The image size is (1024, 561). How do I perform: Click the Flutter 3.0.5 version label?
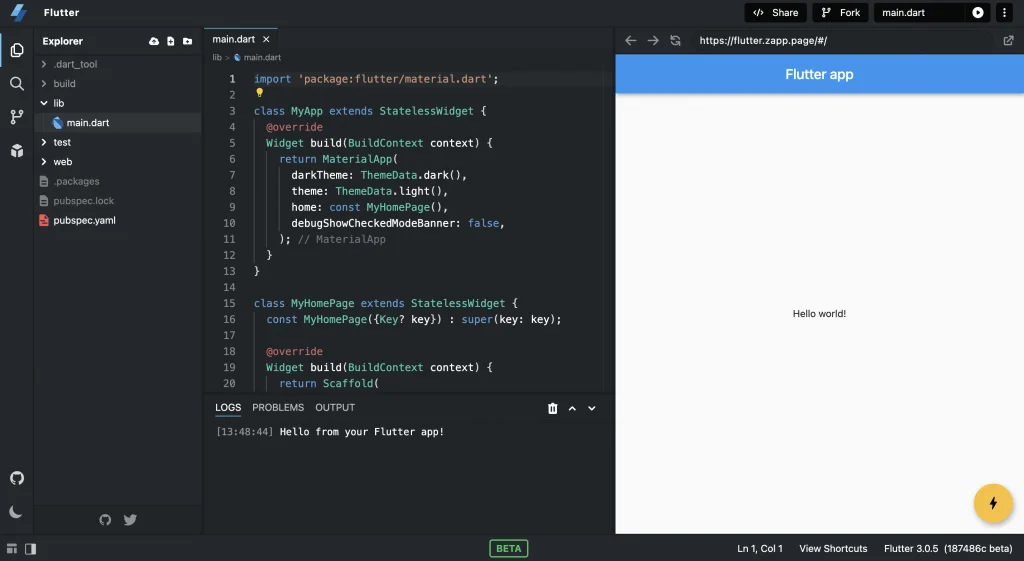click(948, 549)
